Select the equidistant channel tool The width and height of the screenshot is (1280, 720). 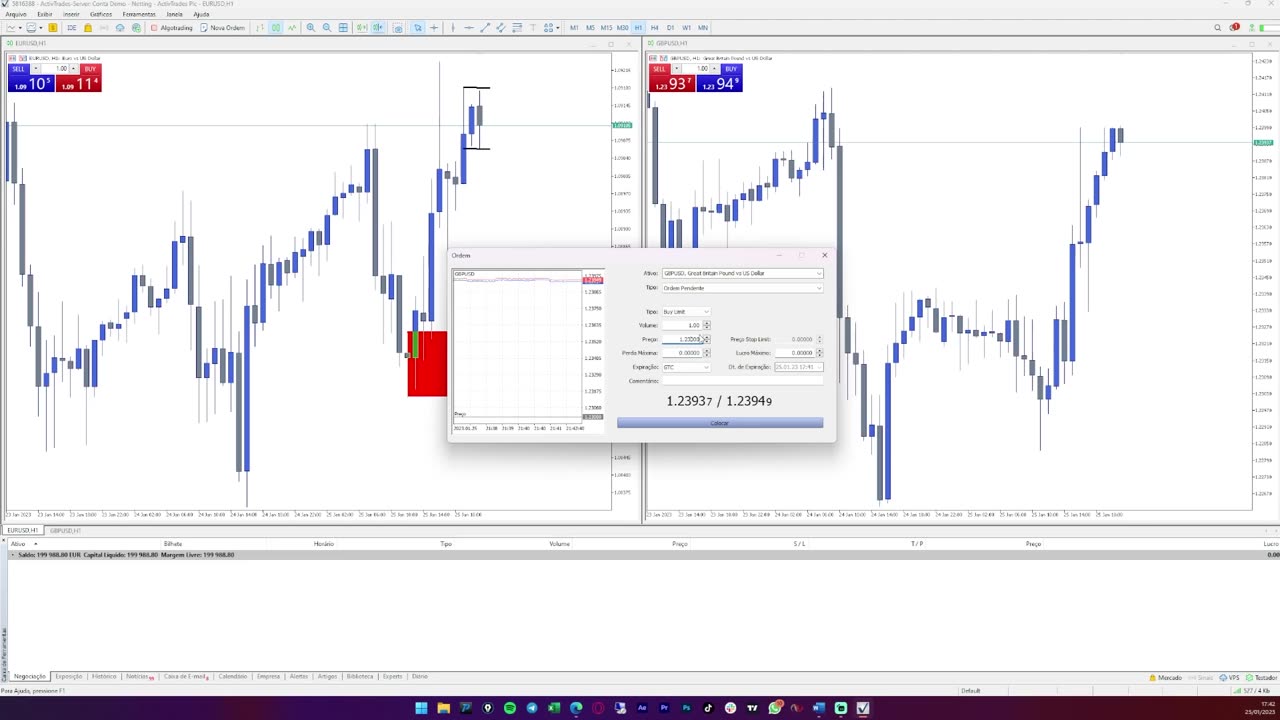point(501,28)
